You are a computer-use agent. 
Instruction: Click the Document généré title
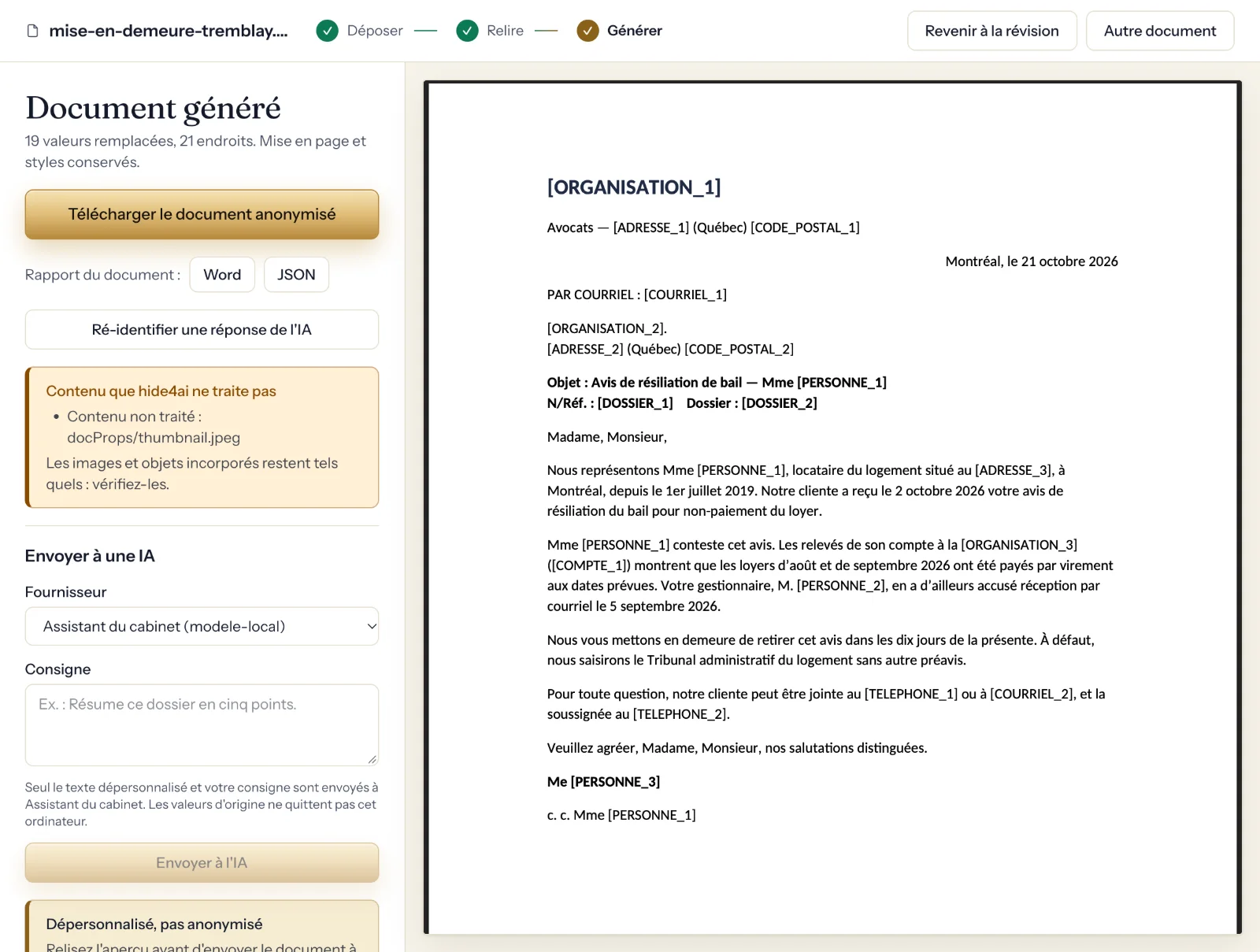154,109
